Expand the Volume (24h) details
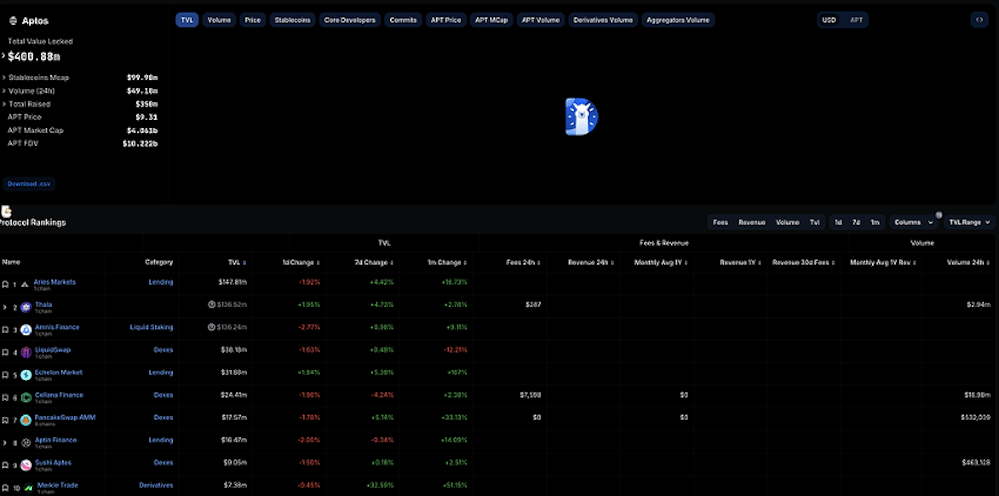Image resolution: width=999 pixels, height=496 pixels. click(3, 90)
